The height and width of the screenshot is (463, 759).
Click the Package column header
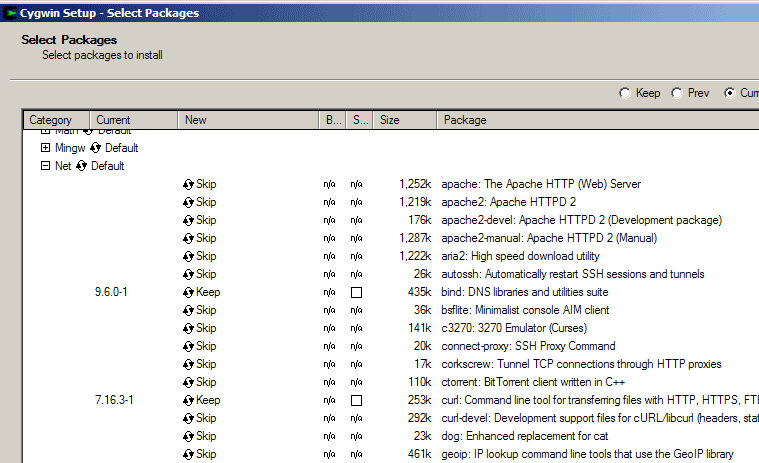(598, 120)
